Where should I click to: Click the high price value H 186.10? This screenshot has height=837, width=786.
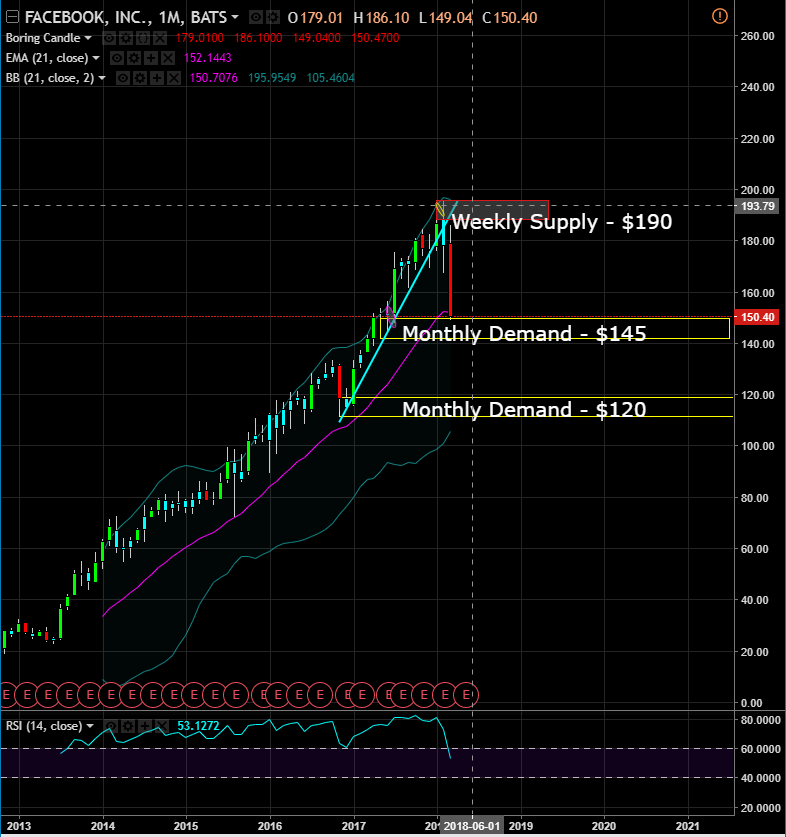(381, 18)
